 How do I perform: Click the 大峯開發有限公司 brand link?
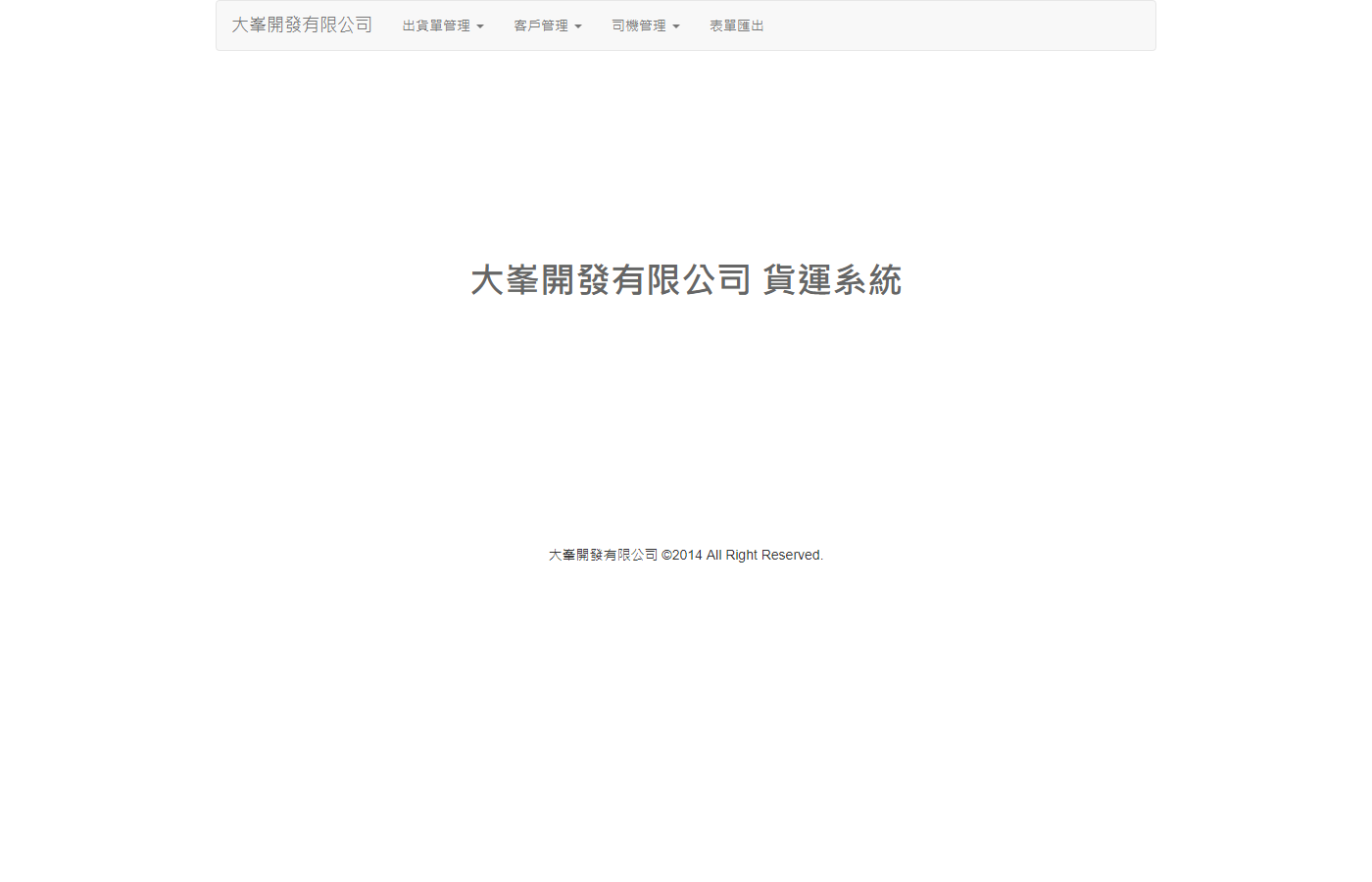coord(302,25)
